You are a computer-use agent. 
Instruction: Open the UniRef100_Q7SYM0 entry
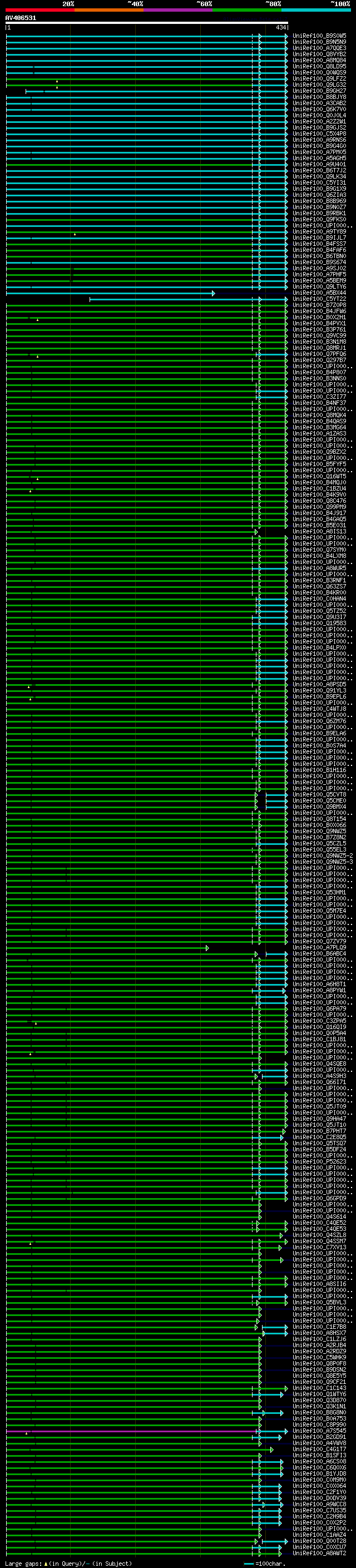tap(319, 550)
